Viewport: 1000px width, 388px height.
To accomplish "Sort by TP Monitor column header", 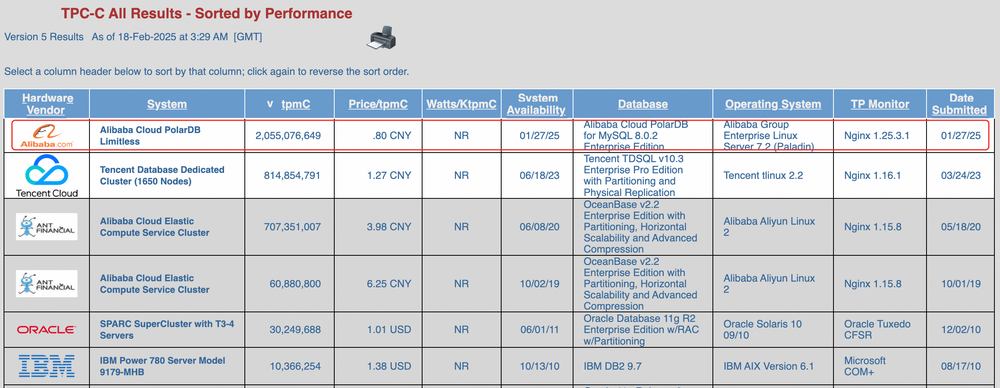I will 879,104.
